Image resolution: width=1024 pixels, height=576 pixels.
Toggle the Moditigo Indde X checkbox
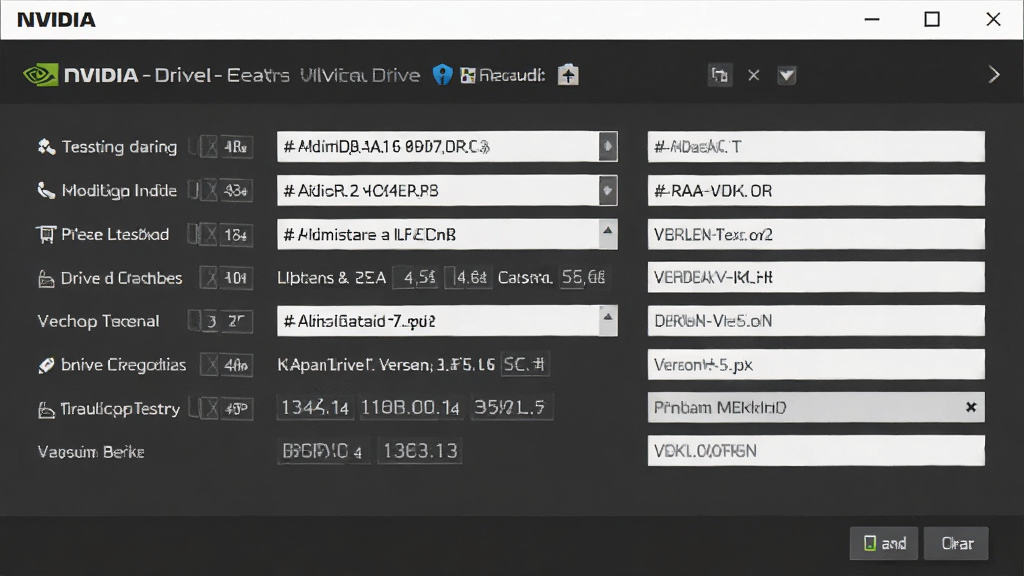point(209,191)
